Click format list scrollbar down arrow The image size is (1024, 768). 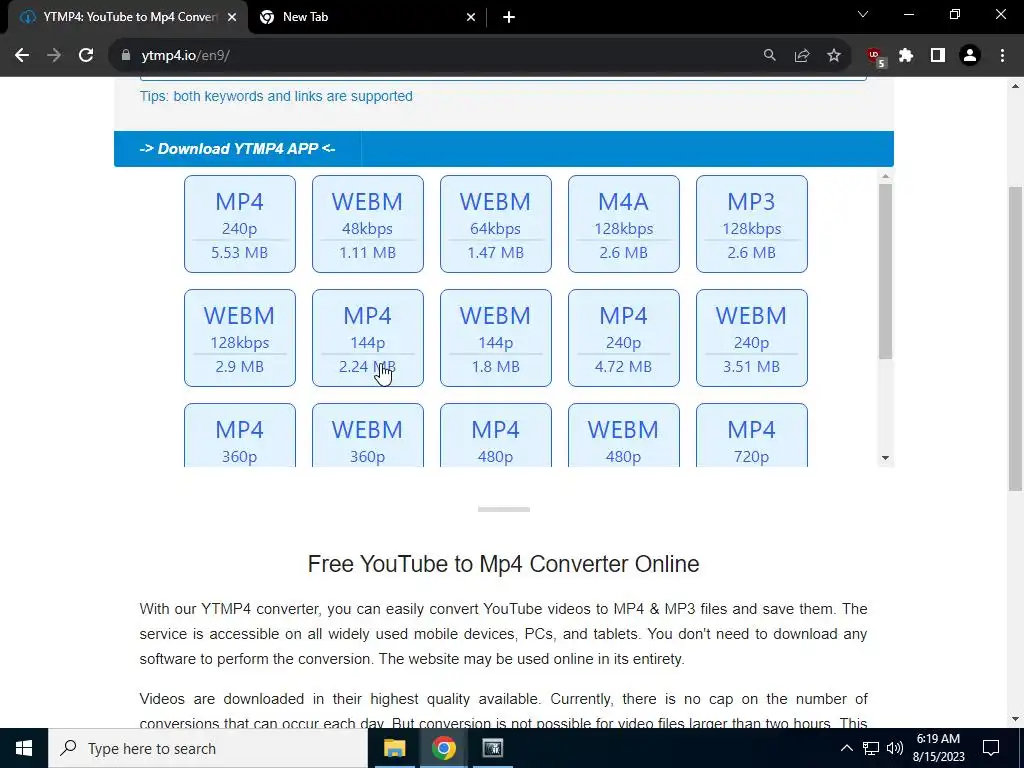pos(886,458)
